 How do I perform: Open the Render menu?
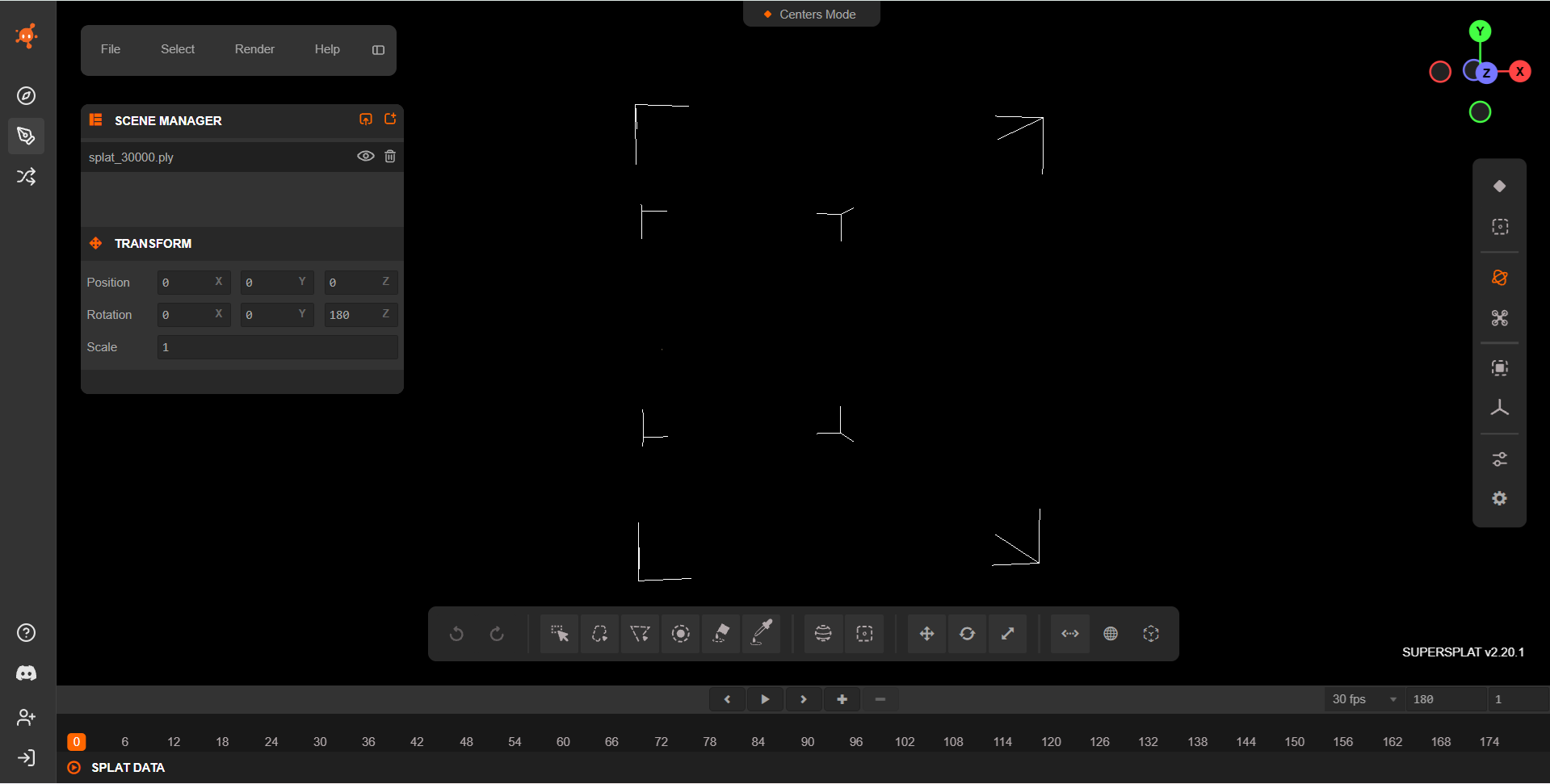(x=254, y=49)
